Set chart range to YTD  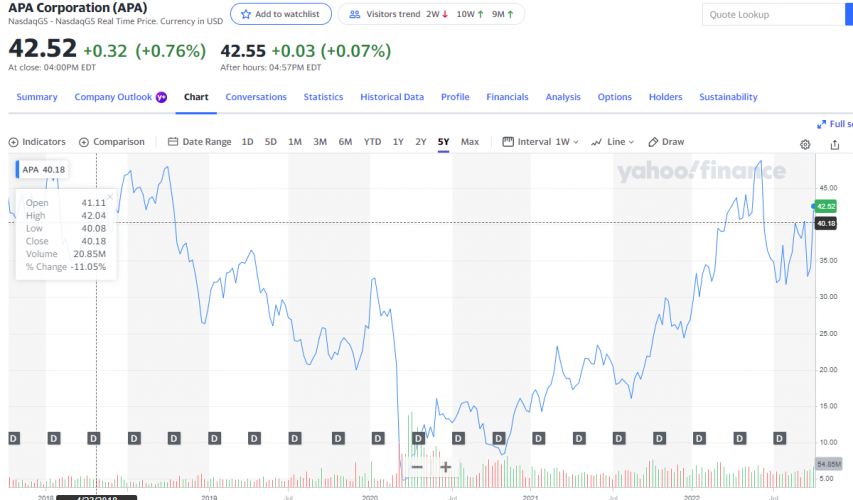pyautogui.click(x=372, y=142)
